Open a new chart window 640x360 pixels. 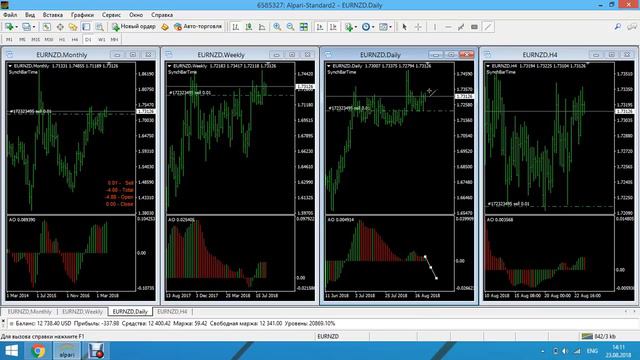tap(9, 27)
